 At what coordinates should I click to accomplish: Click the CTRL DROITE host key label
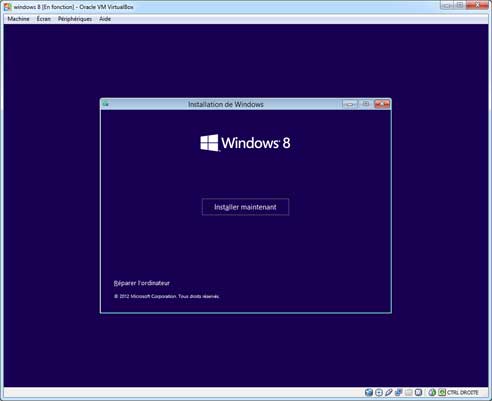click(x=463, y=392)
